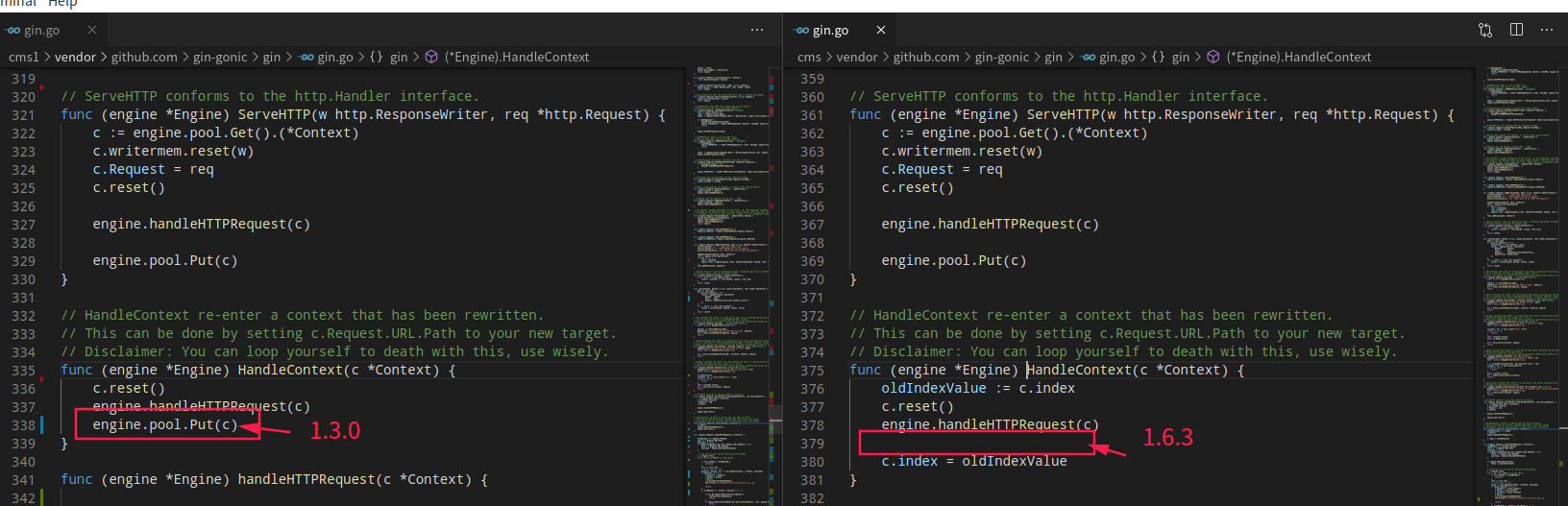The image size is (1568, 506).
Task: Close the left gin.go tab
Action: pos(91,30)
